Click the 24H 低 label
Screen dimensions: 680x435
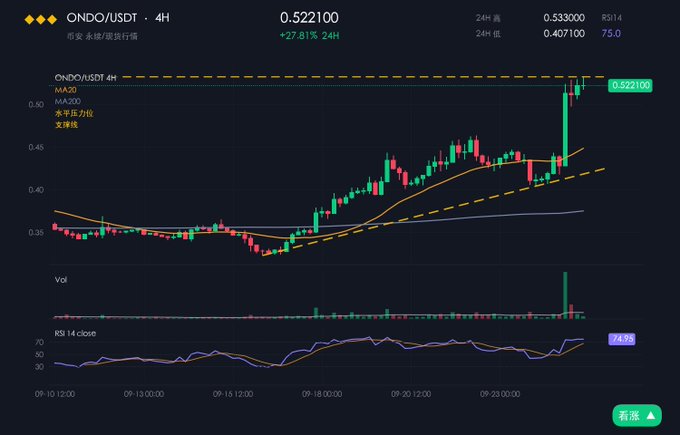coord(488,33)
